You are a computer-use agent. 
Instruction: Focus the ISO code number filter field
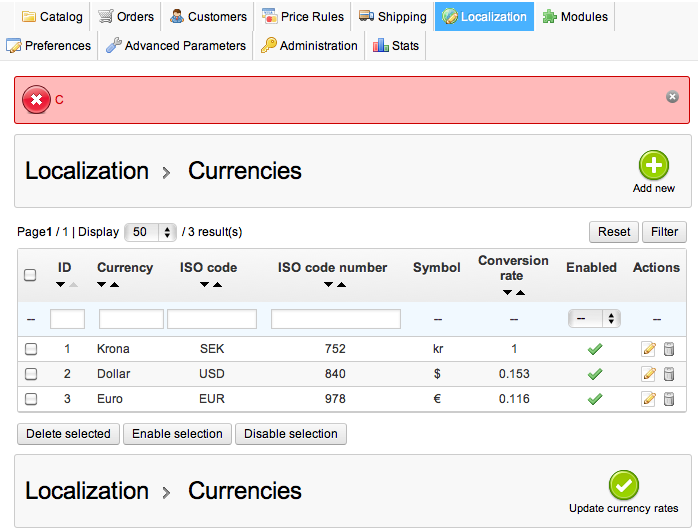coord(336,319)
